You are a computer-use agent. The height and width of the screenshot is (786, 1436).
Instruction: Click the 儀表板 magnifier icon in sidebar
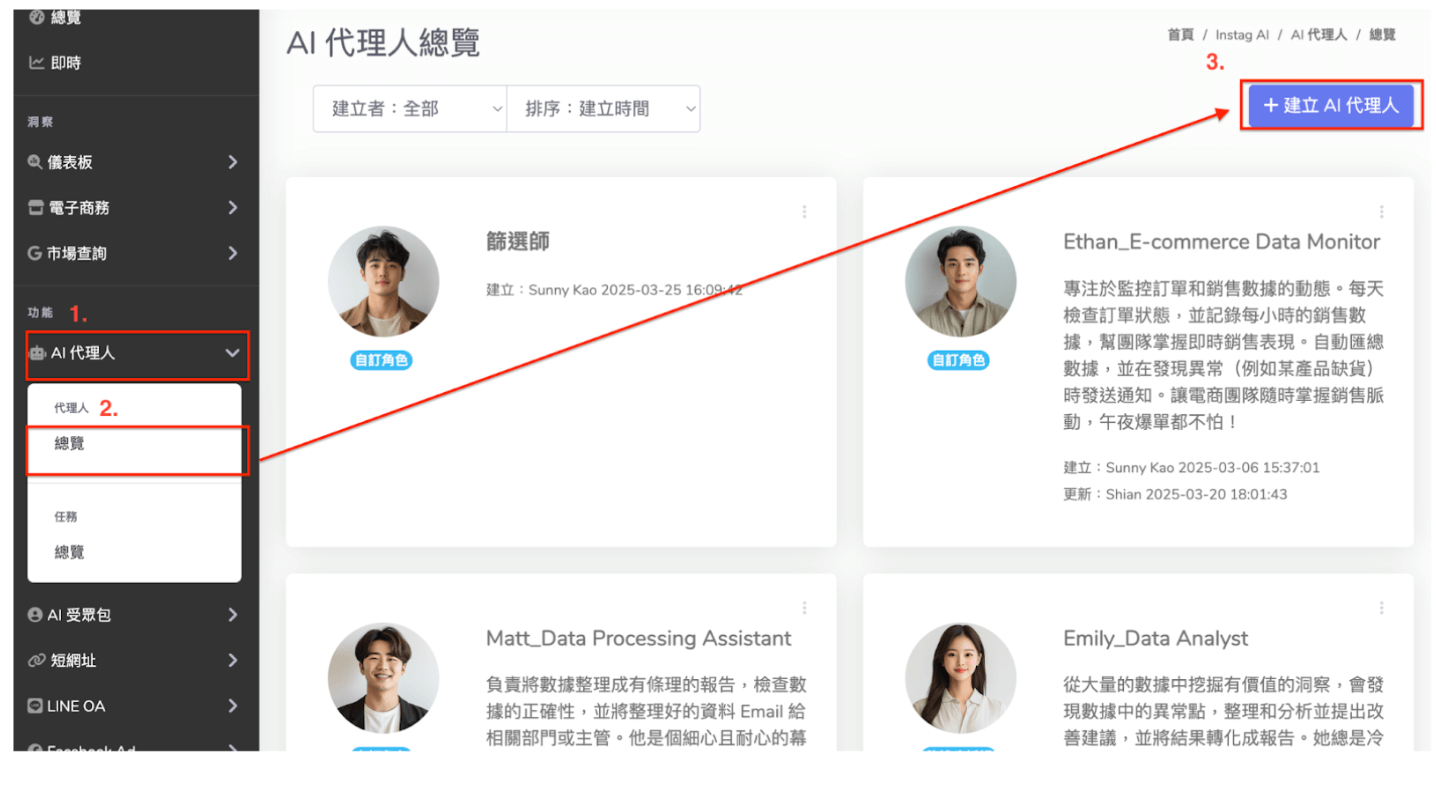(35, 162)
